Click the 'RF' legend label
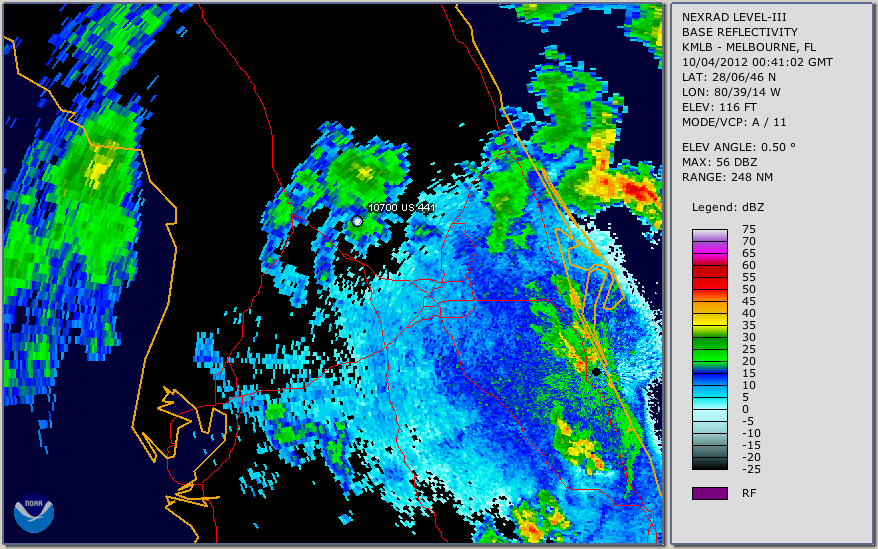The height and width of the screenshot is (549, 878). [x=749, y=493]
